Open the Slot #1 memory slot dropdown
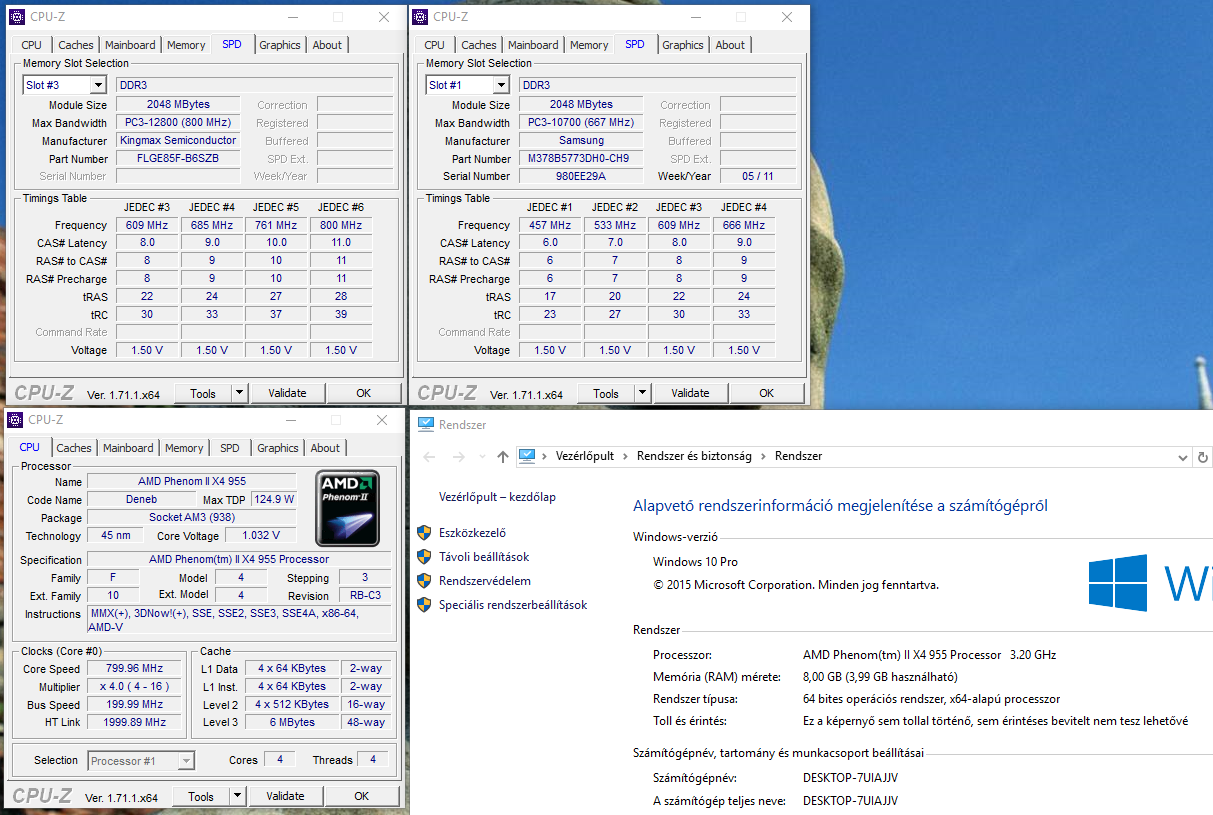This screenshot has width=1213, height=815. [500, 85]
